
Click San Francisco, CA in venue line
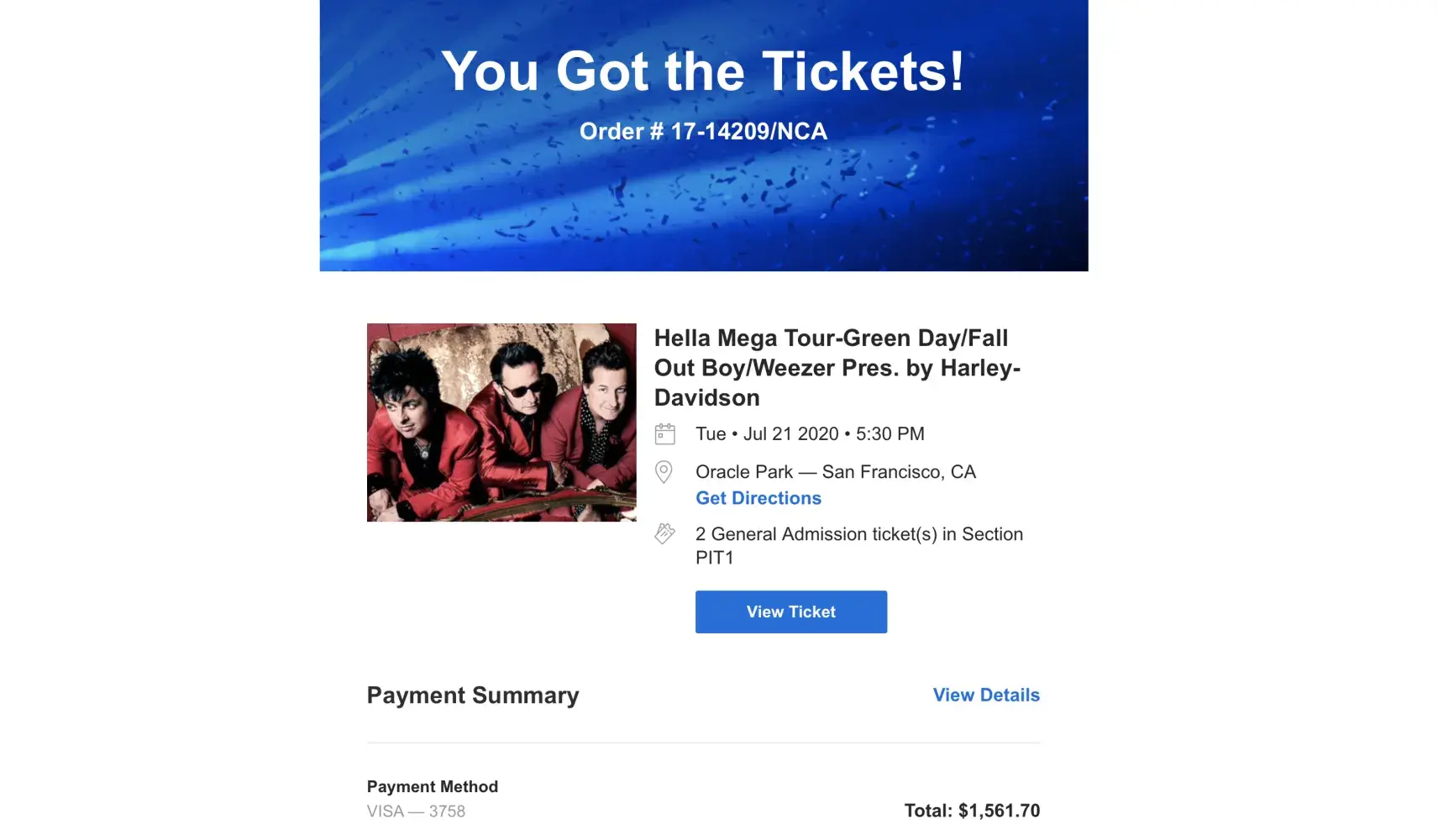pos(899,472)
